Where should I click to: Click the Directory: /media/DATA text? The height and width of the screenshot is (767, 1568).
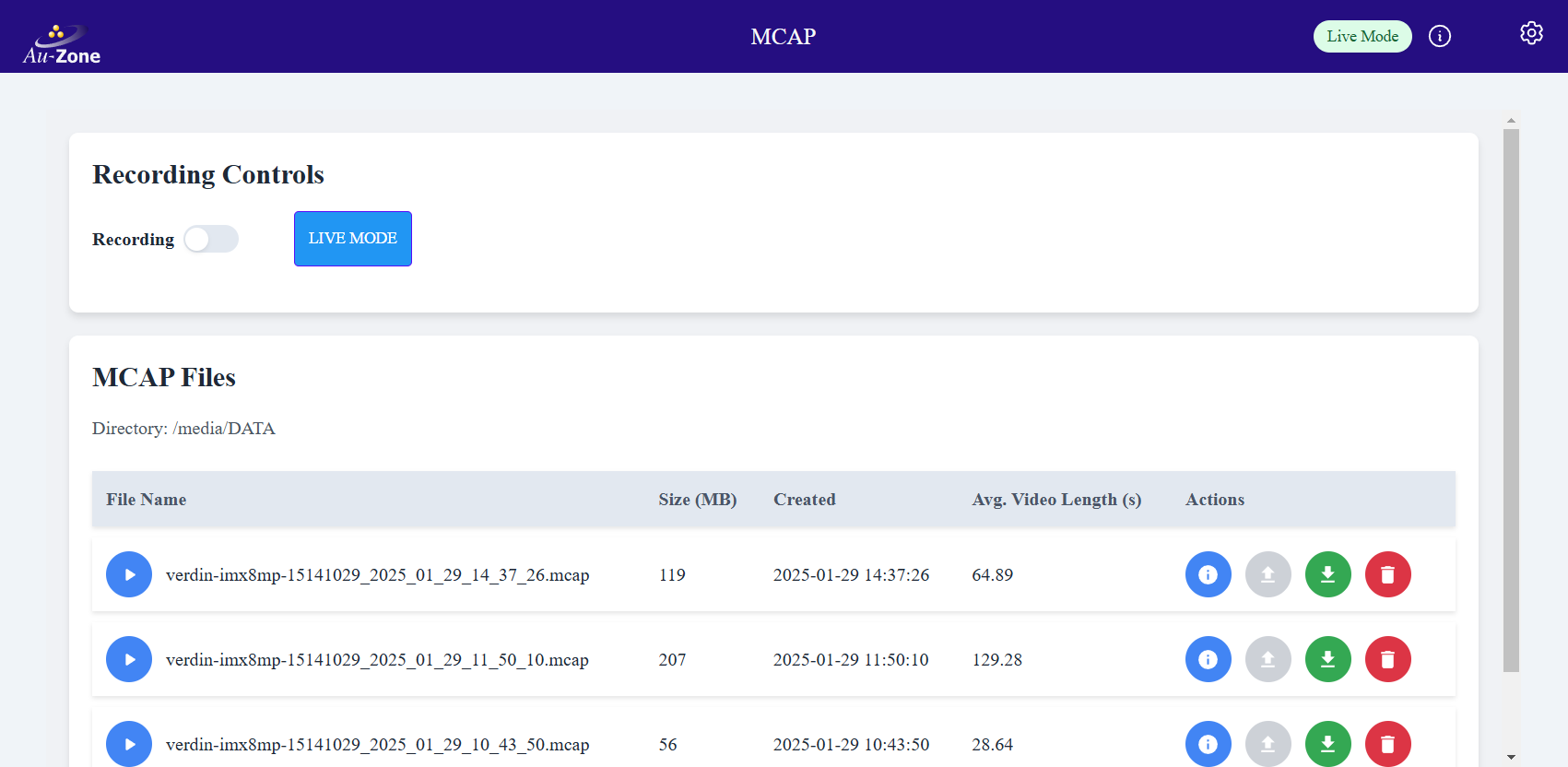(x=183, y=429)
